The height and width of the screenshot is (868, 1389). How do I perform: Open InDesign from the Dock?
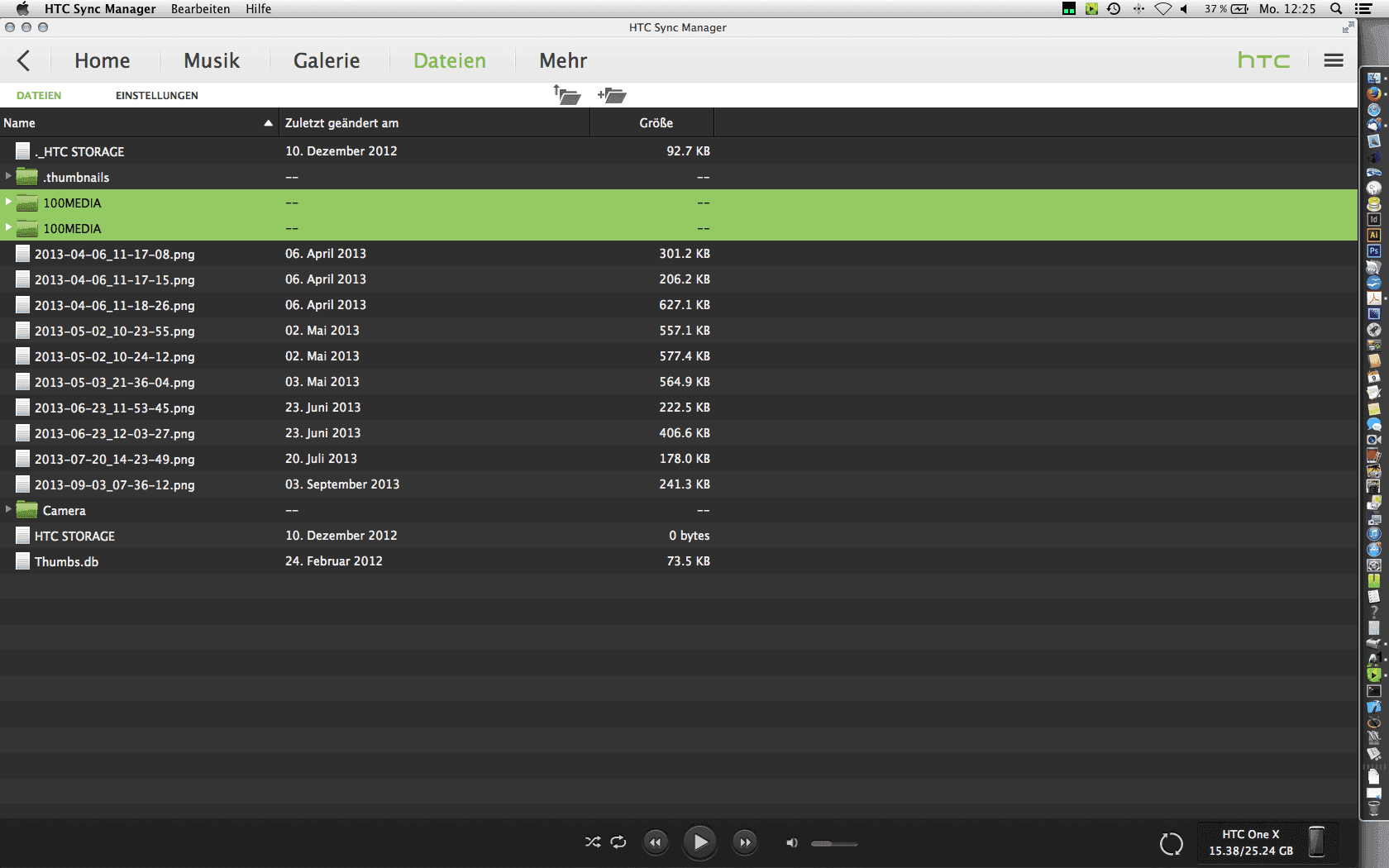pos(1374,220)
